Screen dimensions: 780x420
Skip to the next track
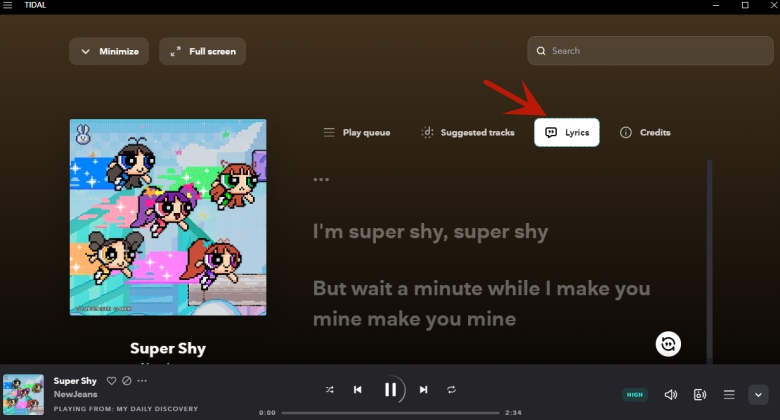pos(423,390)
